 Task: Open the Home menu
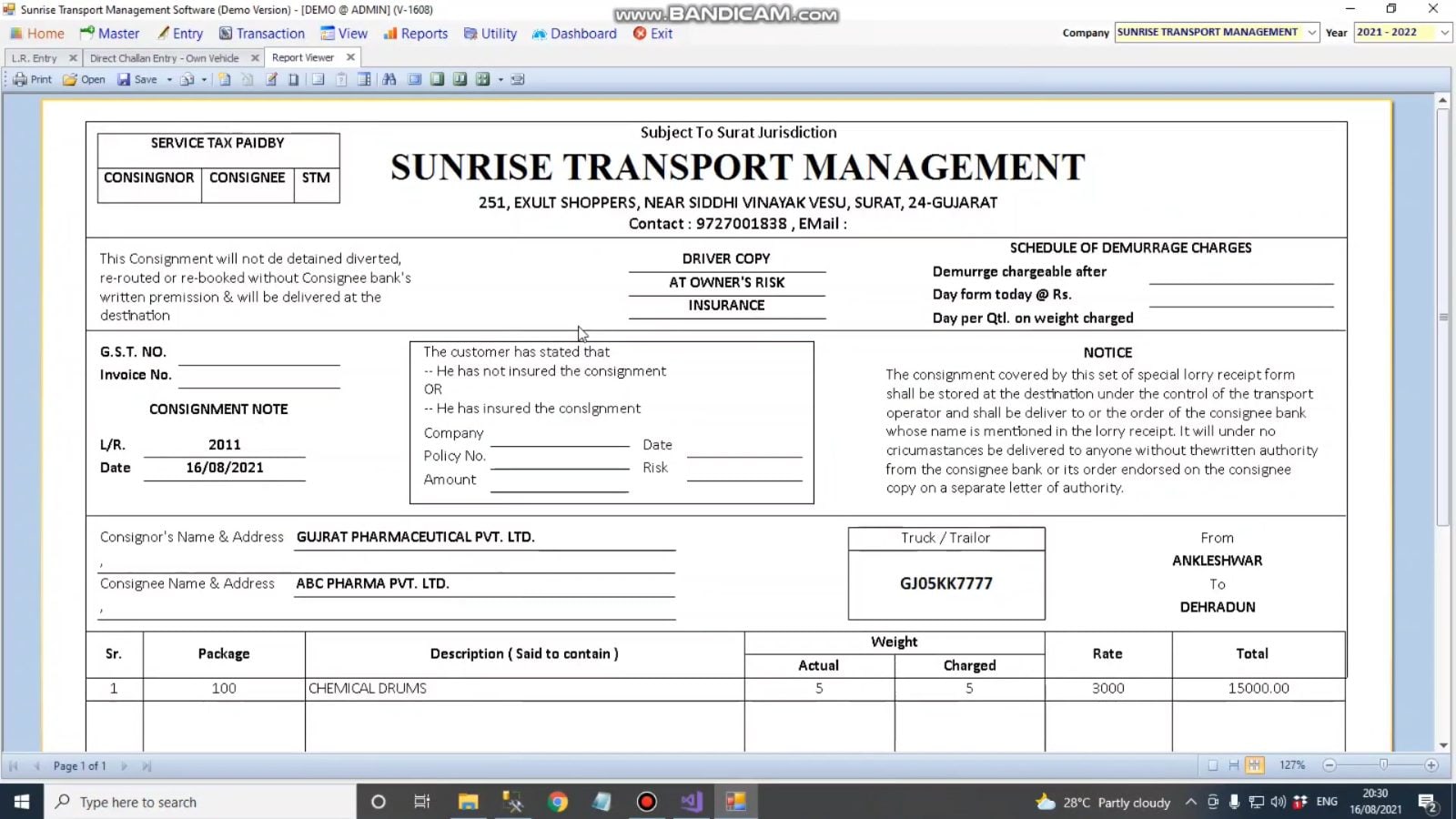point(37,34)
